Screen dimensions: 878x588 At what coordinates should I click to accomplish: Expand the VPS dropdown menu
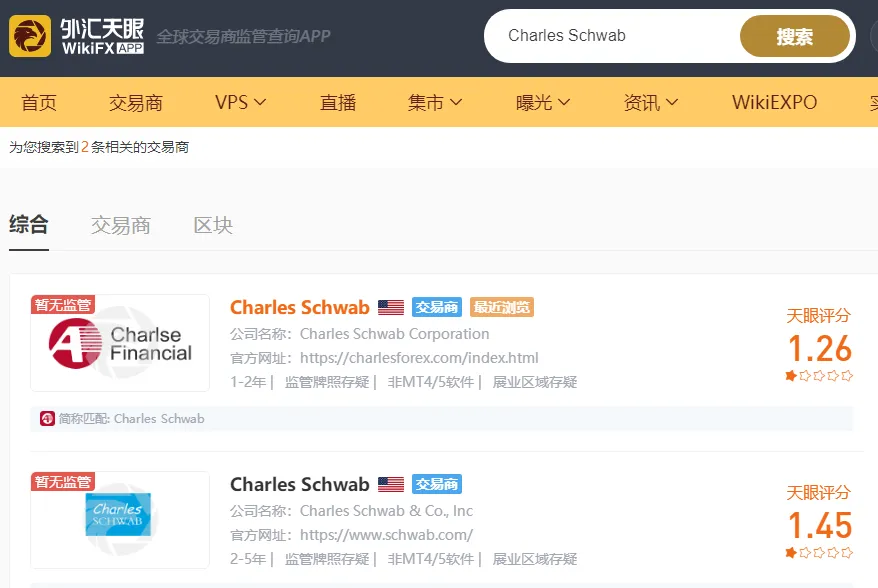point(241,102)
